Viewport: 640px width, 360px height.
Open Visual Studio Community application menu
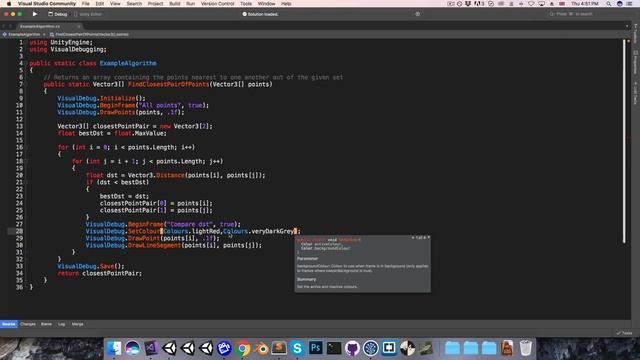47,4
